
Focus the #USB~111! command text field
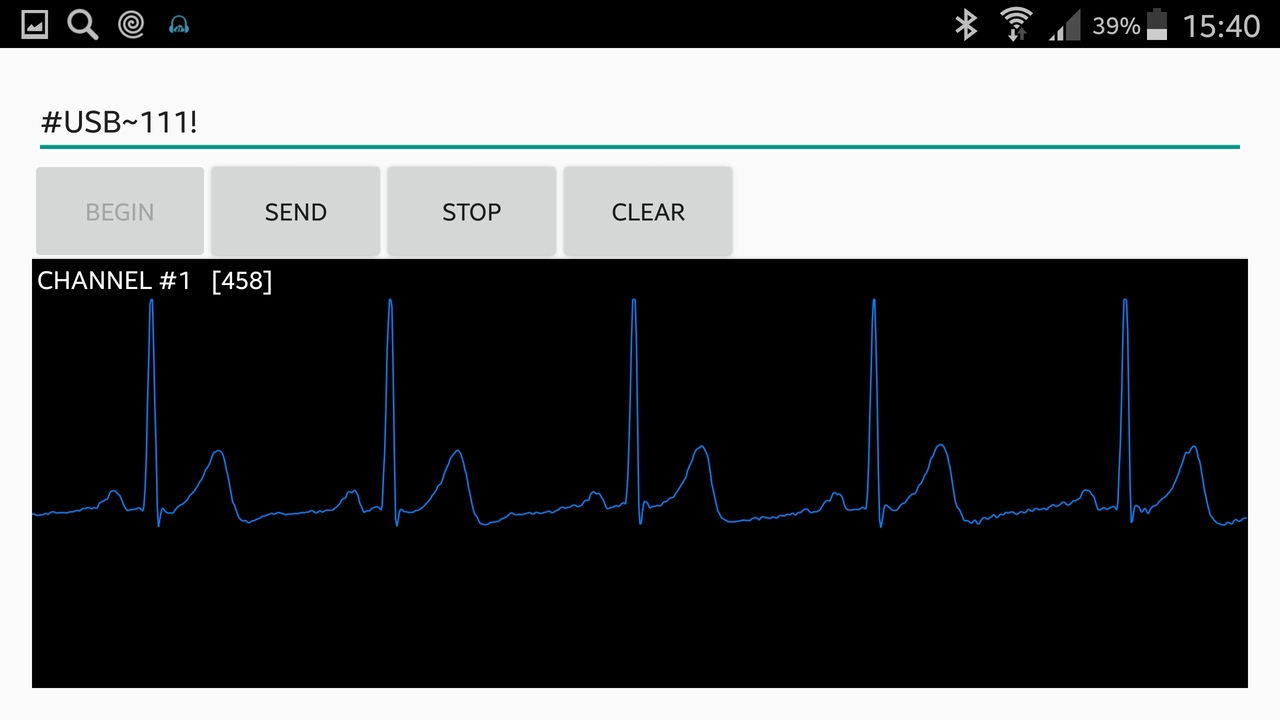[640, 123]
